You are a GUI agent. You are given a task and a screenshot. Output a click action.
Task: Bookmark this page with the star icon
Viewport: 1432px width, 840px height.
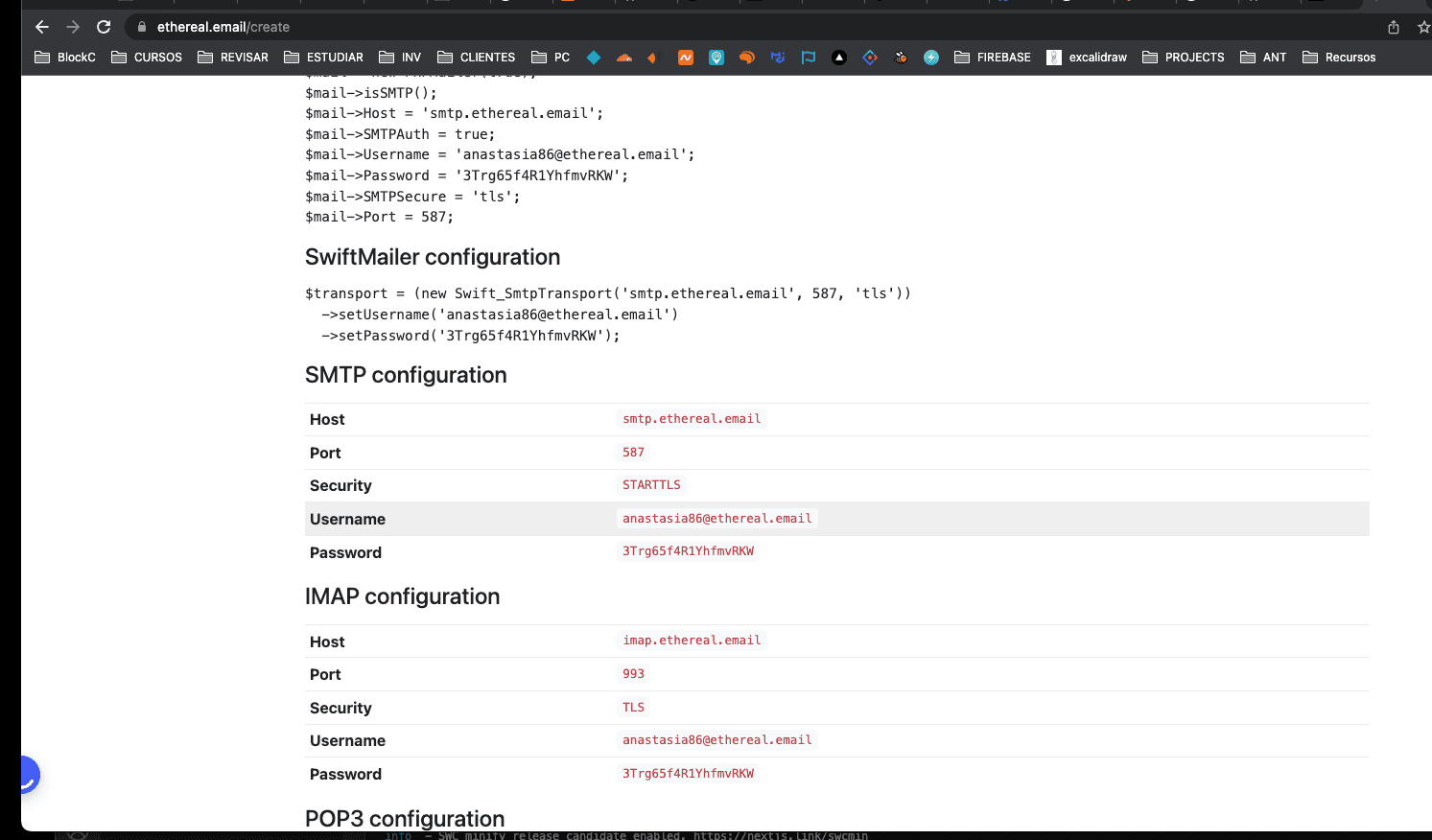pyautogui.click(x=1423, y=27)
